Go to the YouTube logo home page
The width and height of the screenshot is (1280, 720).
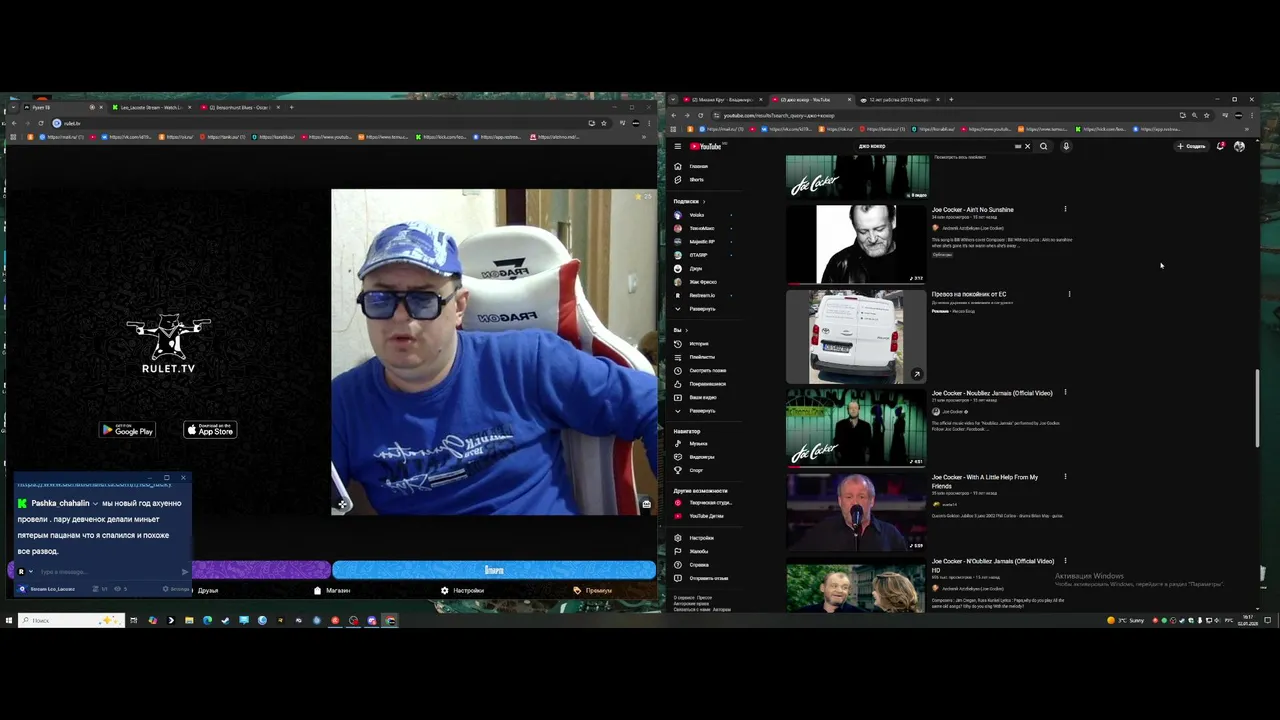tap(706, 146)
